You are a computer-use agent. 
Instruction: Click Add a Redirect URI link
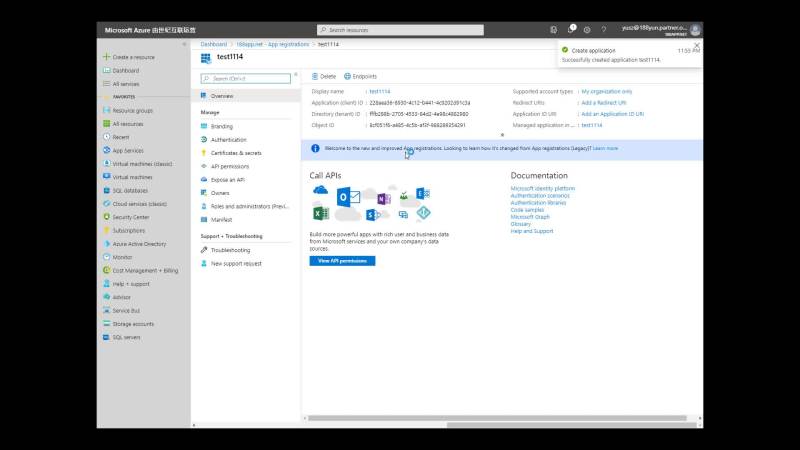604,103
